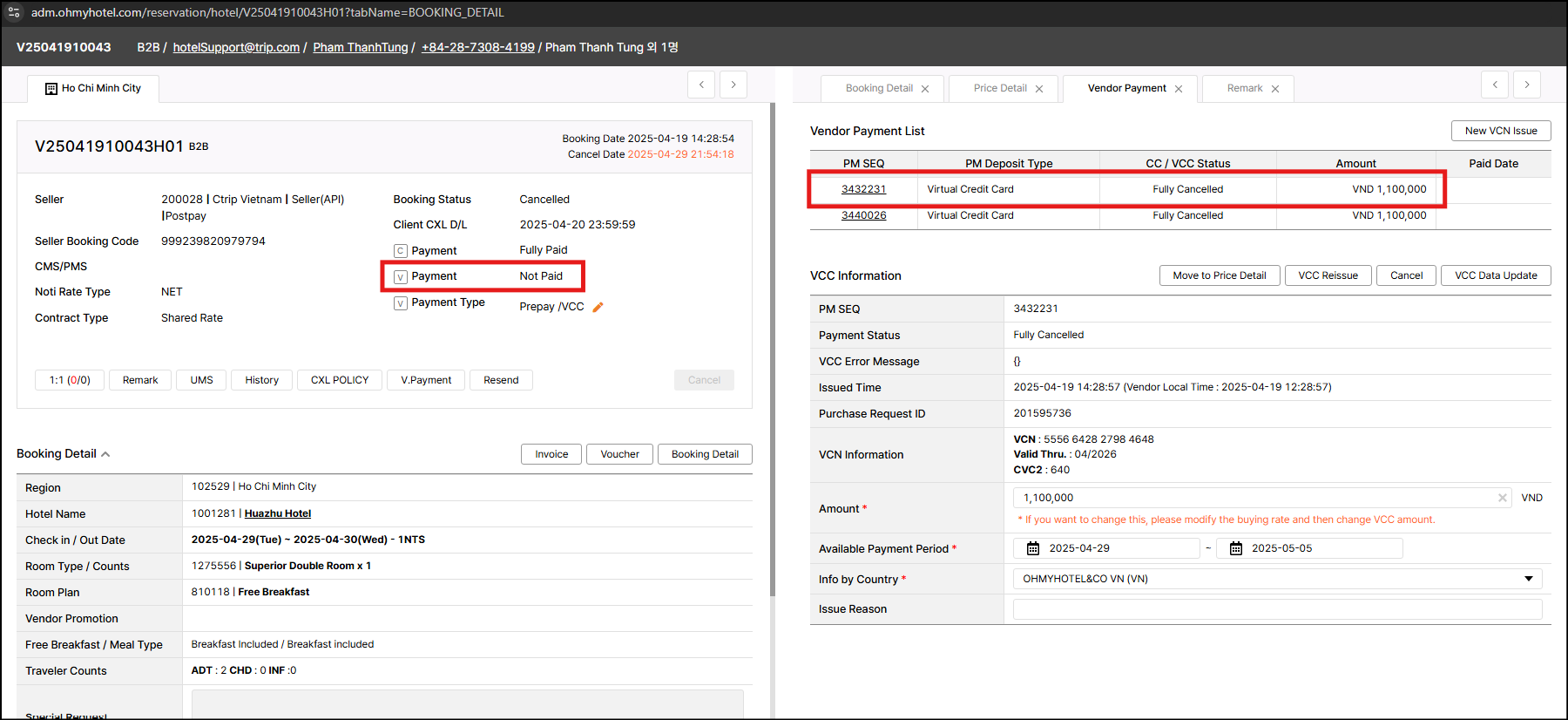Click the end date calendar icon
Screen dimensions: 1568x720
(1235, 548)
